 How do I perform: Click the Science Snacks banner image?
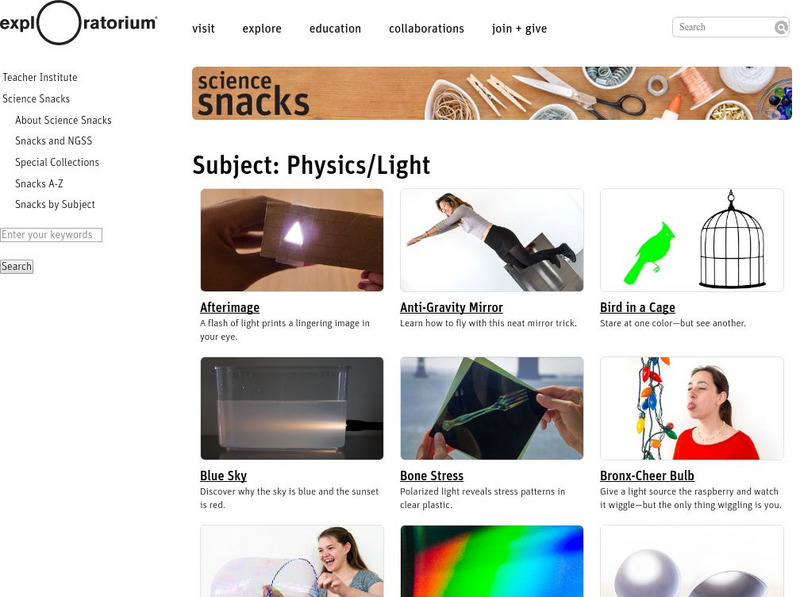tap(492, 93)
